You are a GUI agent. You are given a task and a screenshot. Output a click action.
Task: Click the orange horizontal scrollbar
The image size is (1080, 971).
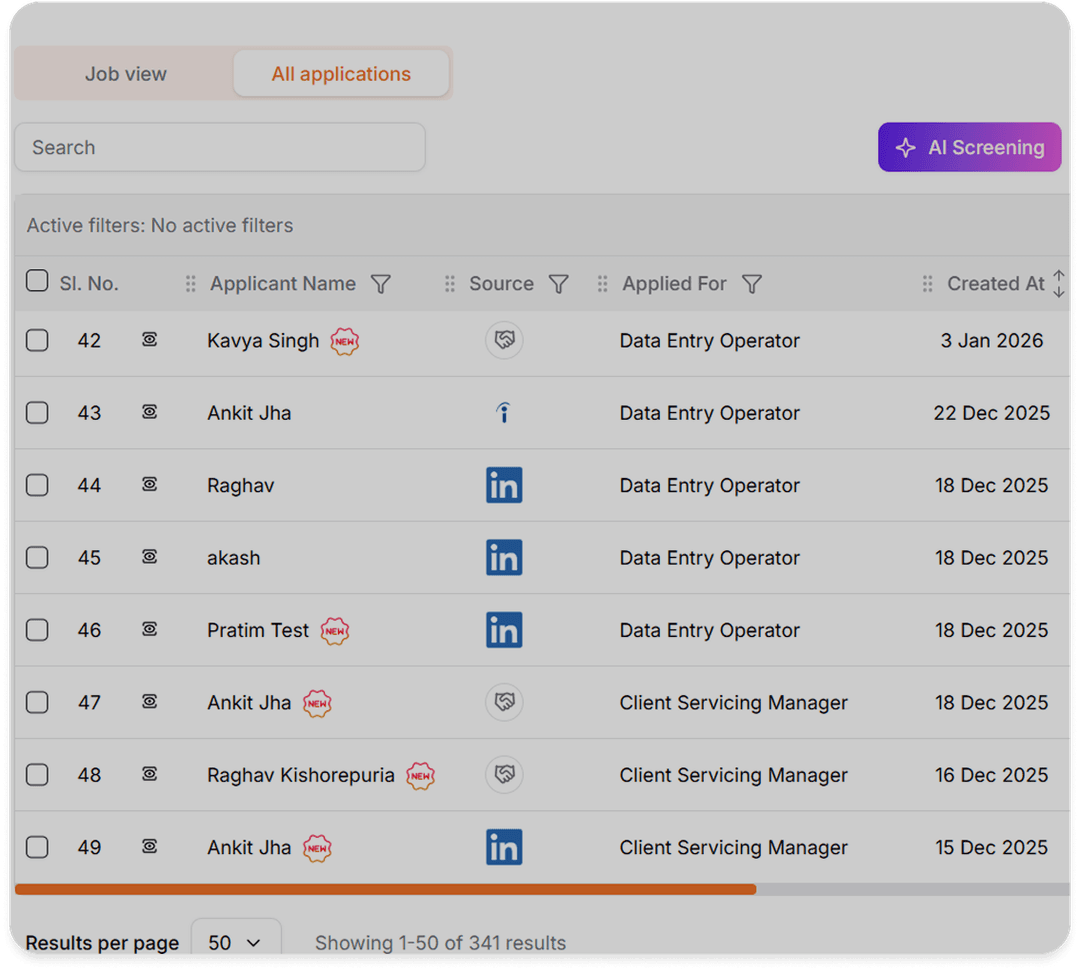pyautogui.click(x=385, y=889)
